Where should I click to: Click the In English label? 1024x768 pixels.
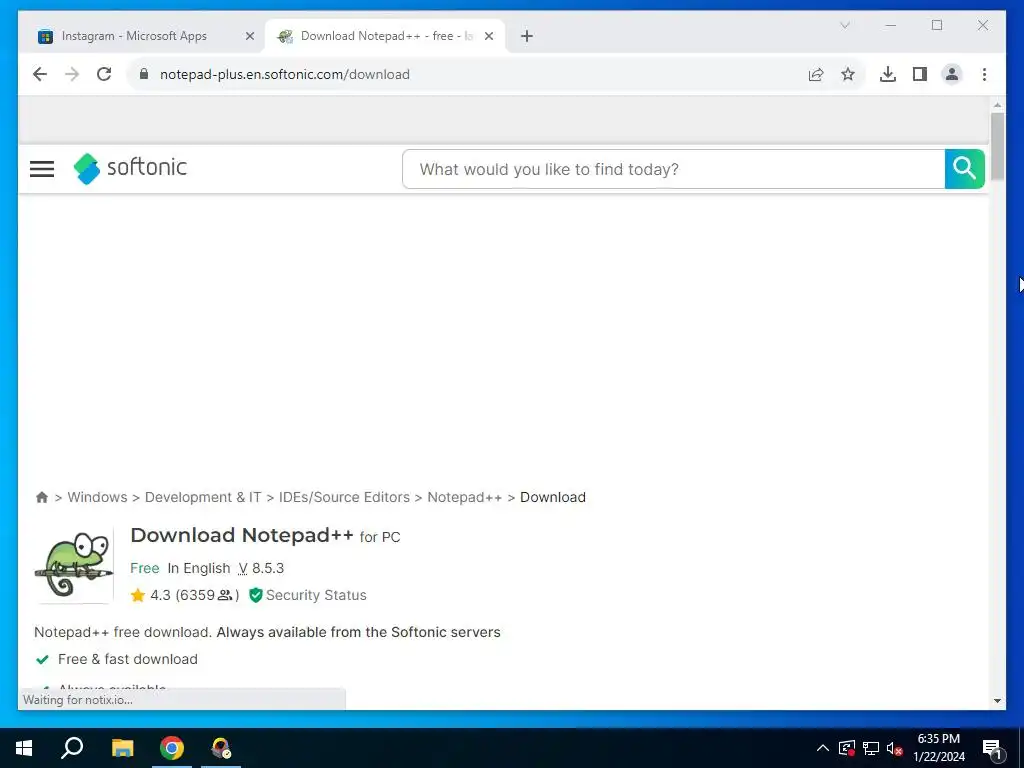[199, 568]
